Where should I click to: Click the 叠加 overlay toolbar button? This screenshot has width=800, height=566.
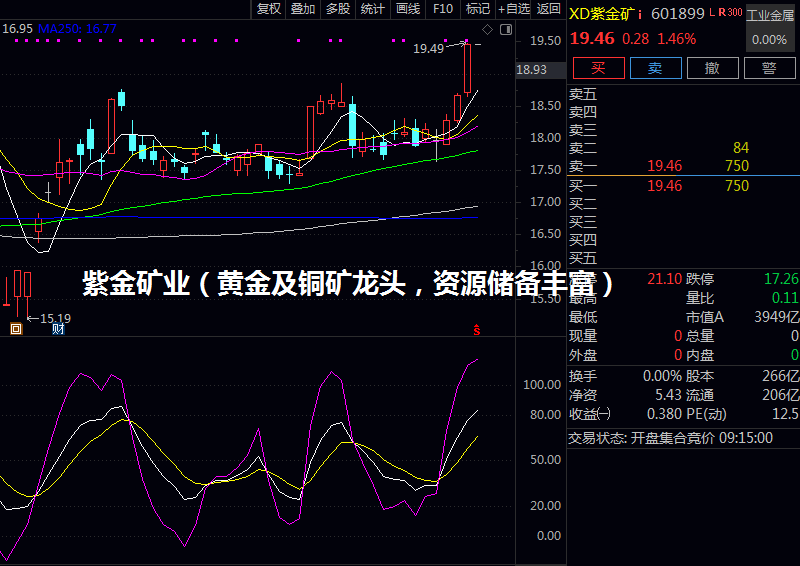tap(303, 9)
